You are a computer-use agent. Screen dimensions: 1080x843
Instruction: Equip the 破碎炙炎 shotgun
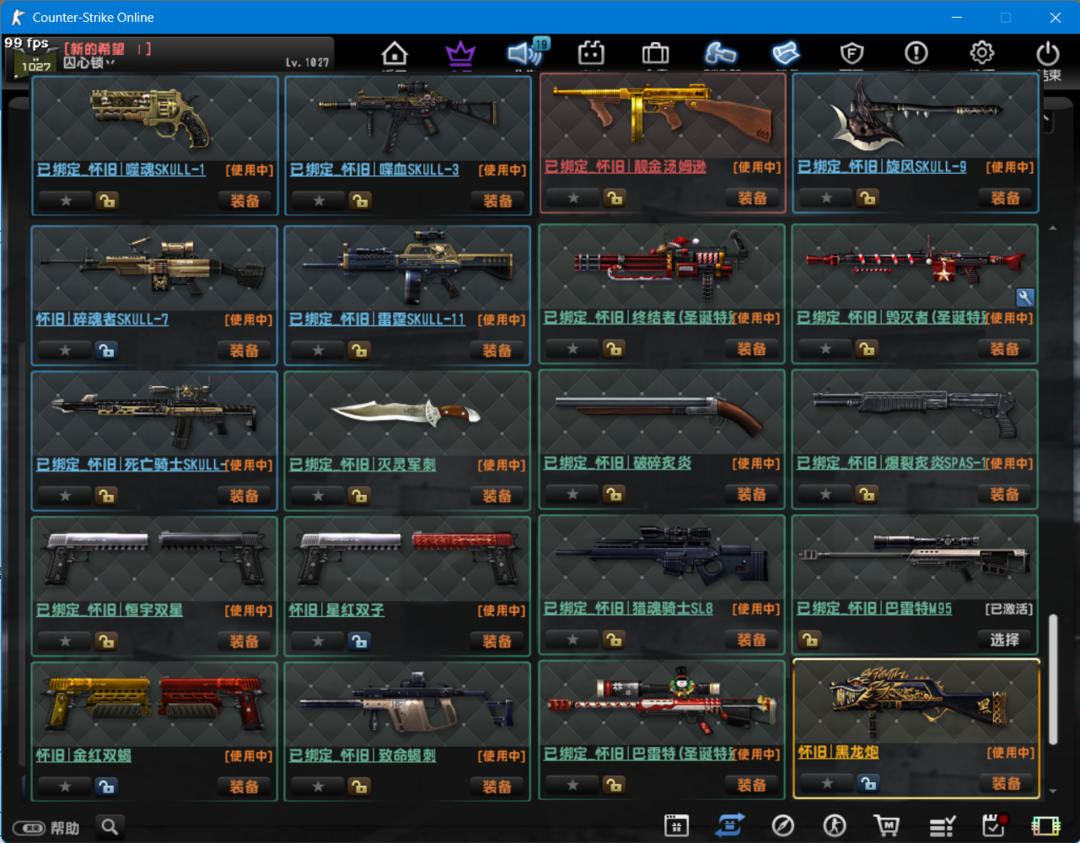click(x=752, y=495)
